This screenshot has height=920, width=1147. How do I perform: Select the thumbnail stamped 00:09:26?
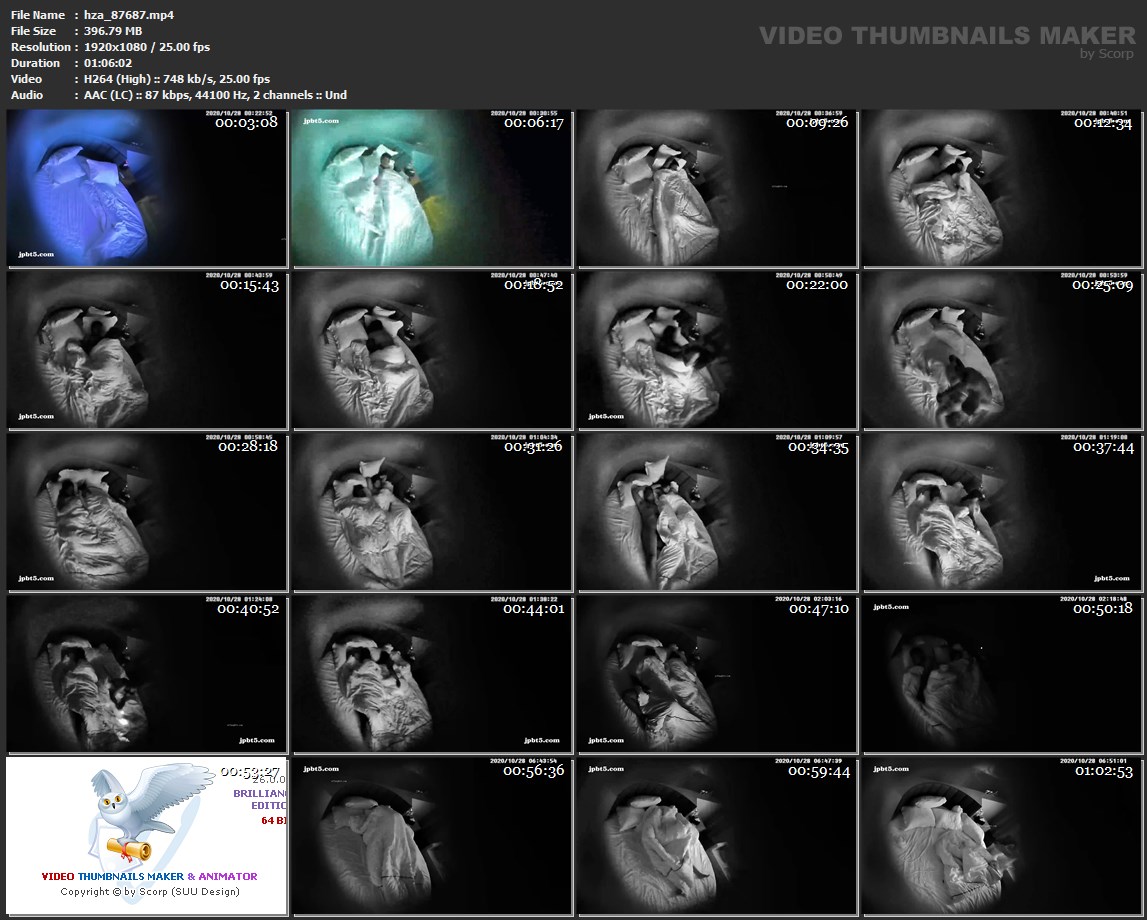point(718,188)
